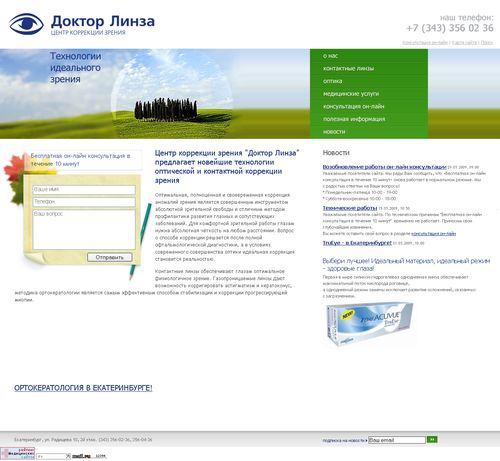Open the 'контактные линзы' menu item
The image size is (500, 461).
tap(348, 68)
